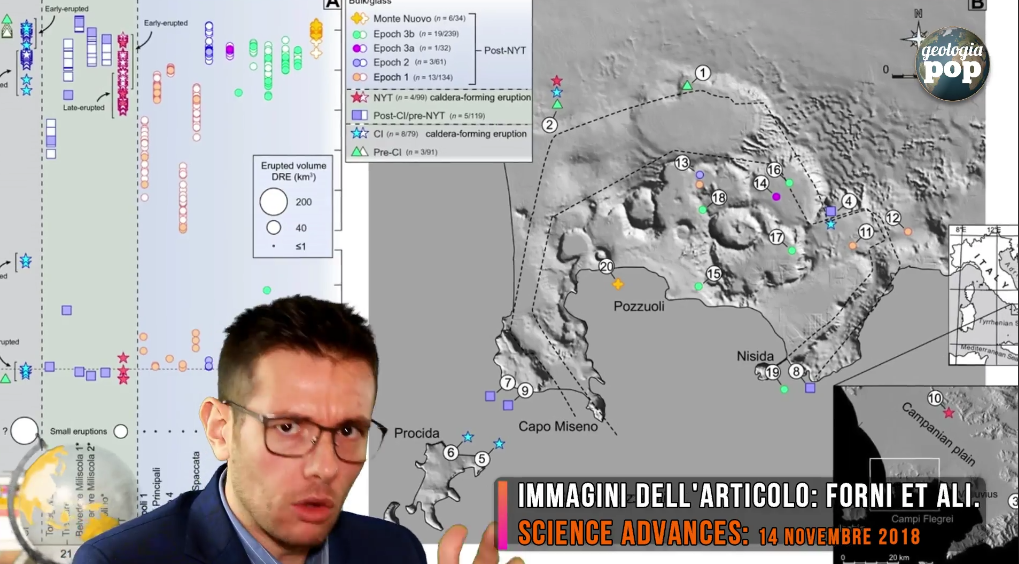This screenshot has width=1019, height=564.
Task: Click map marker number 1 at caldera rim
Action: pyautogui.click(x=703, y=73)
